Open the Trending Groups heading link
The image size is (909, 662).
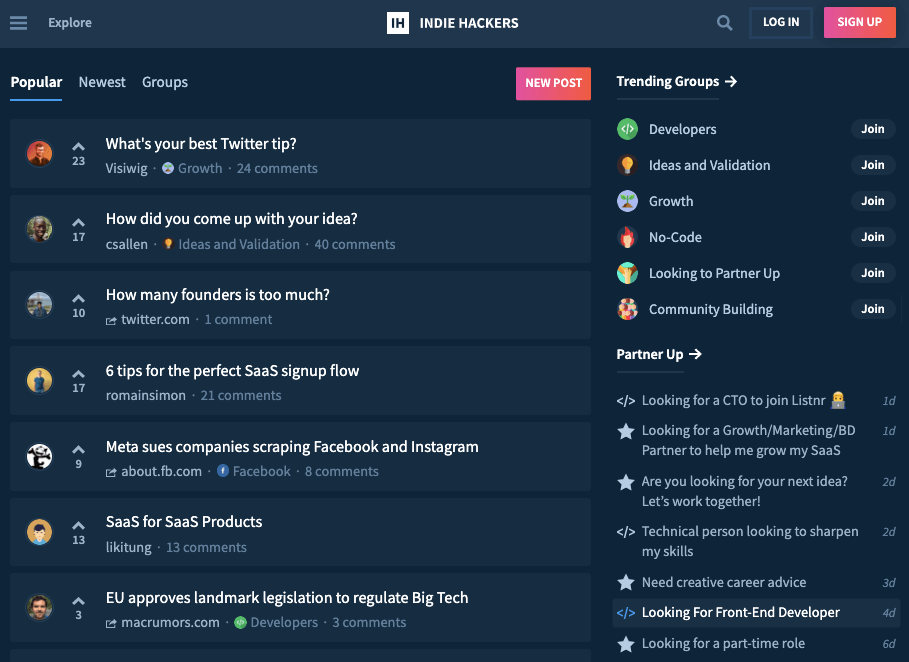(668, 82)
